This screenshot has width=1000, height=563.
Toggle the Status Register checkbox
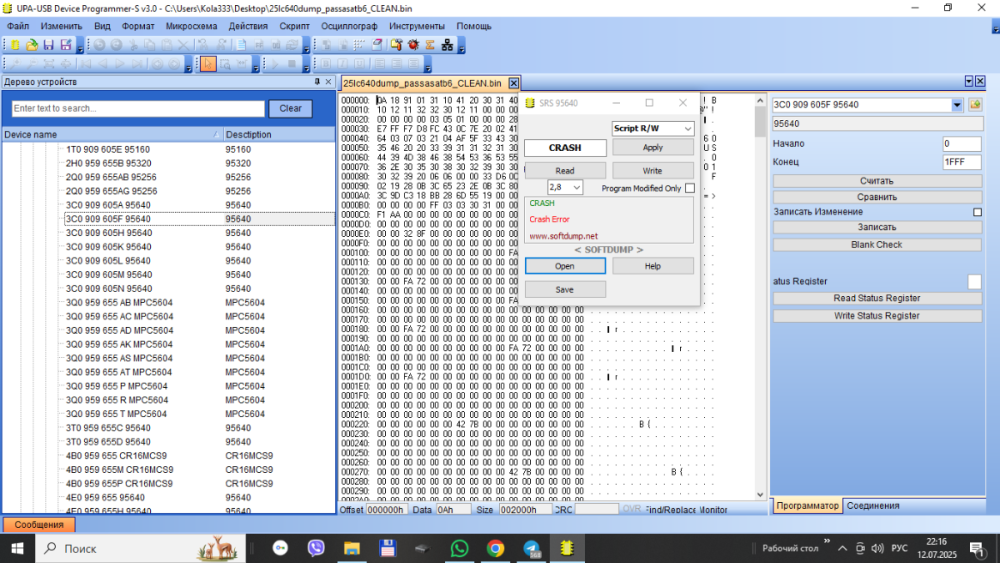(974, 282)
